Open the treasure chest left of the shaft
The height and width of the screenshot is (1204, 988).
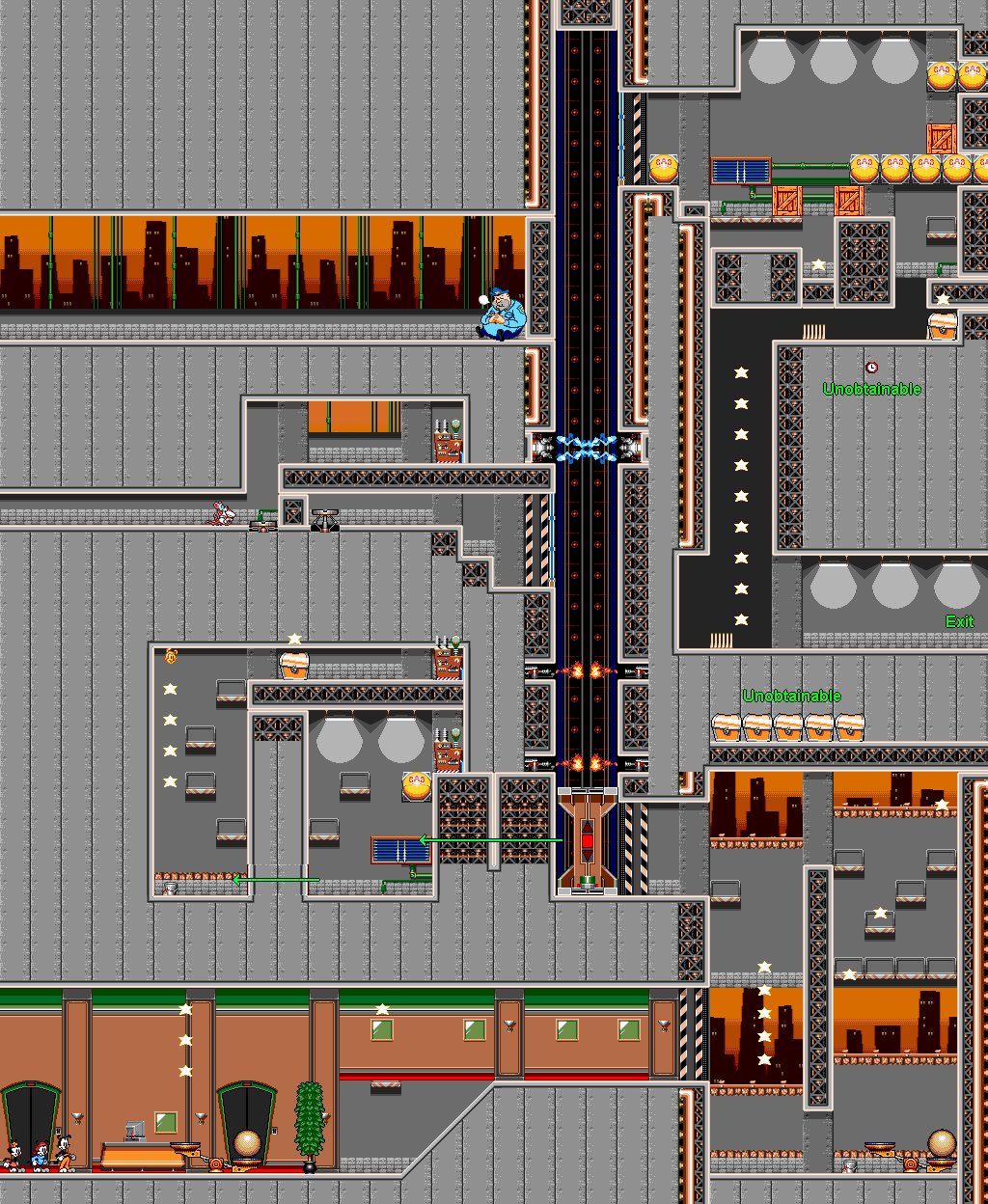click(293, 664)
